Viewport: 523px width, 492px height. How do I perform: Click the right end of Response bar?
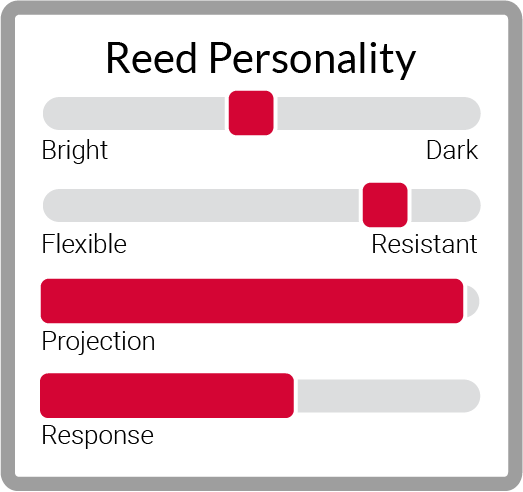472,396
